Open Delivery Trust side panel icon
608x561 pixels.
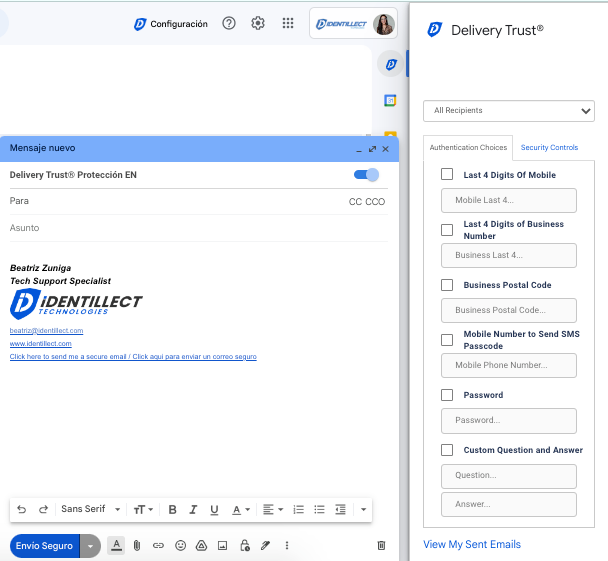[391, 64]
